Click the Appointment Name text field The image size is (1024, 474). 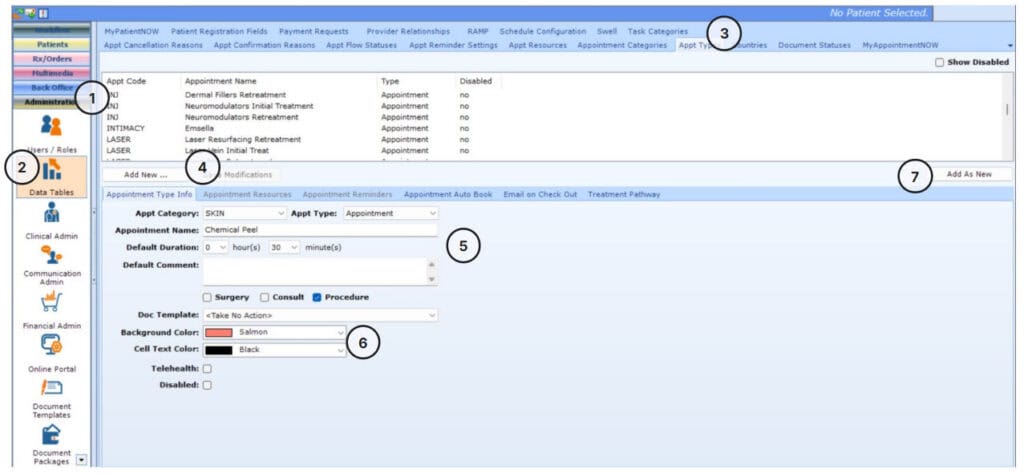point(320,230)
